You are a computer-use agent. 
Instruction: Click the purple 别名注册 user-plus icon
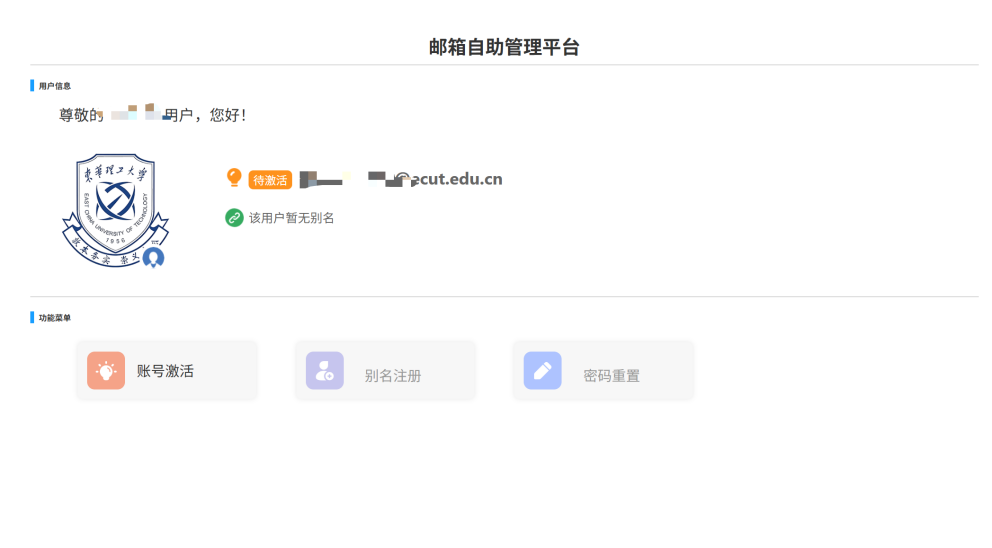(x=325, y=370)
